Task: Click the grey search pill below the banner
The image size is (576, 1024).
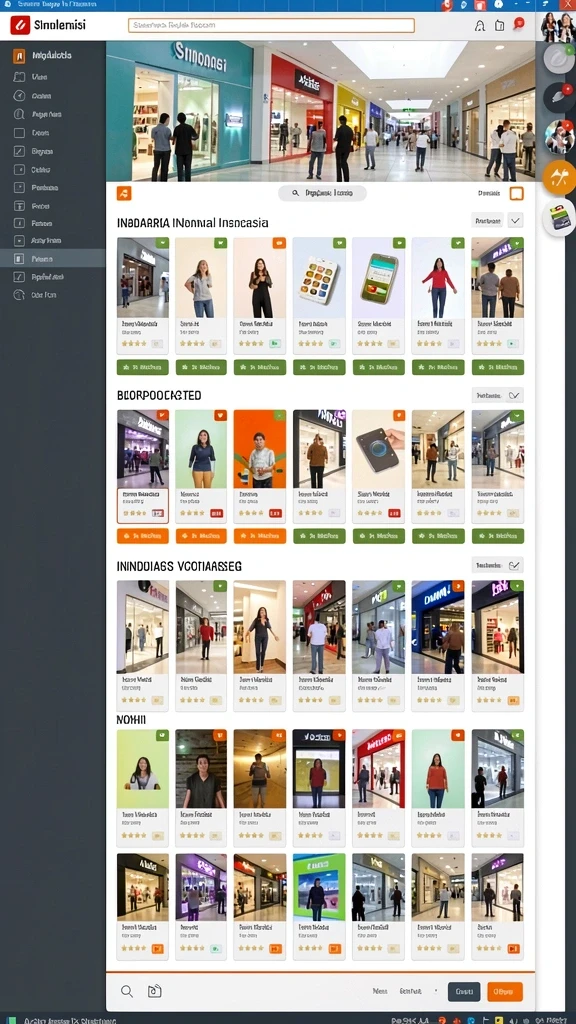Action: 322,193
